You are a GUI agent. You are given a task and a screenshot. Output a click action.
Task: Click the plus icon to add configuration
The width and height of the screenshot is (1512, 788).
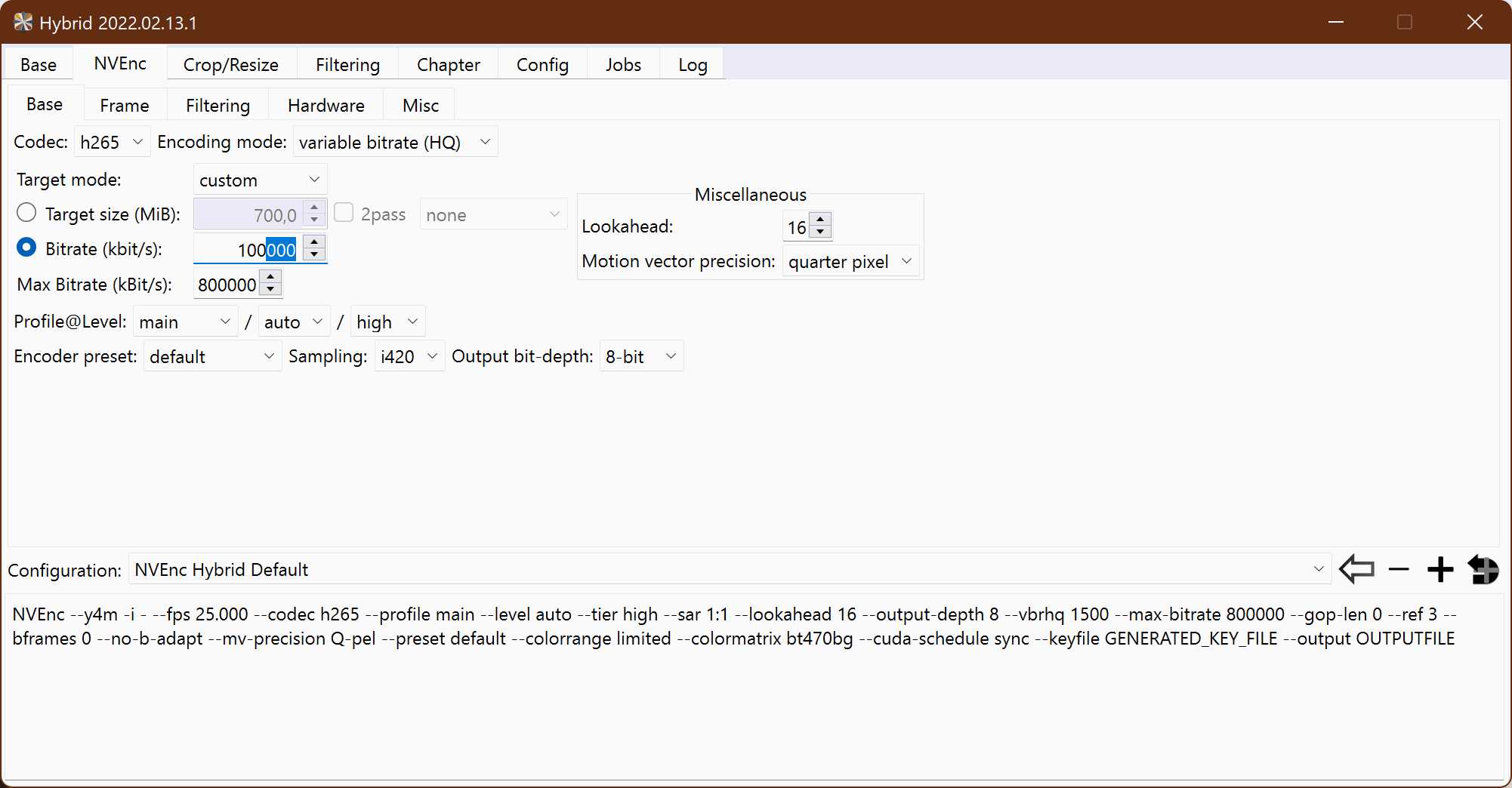pyautogui.click(x=1440, y=569)
